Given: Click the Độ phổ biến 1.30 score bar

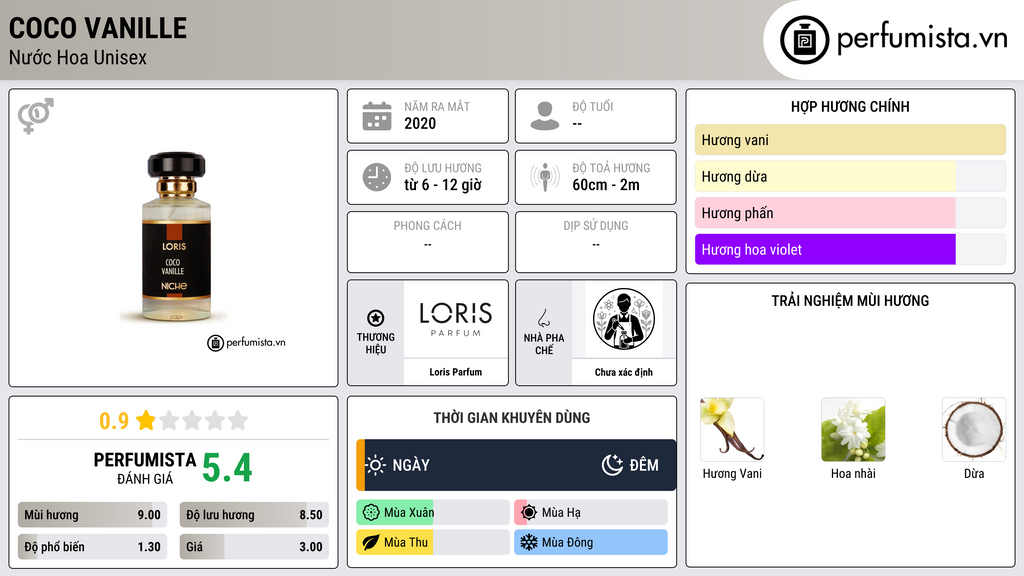Looking at the screenshot, I should pyautogui.click(x=93, y=547).
